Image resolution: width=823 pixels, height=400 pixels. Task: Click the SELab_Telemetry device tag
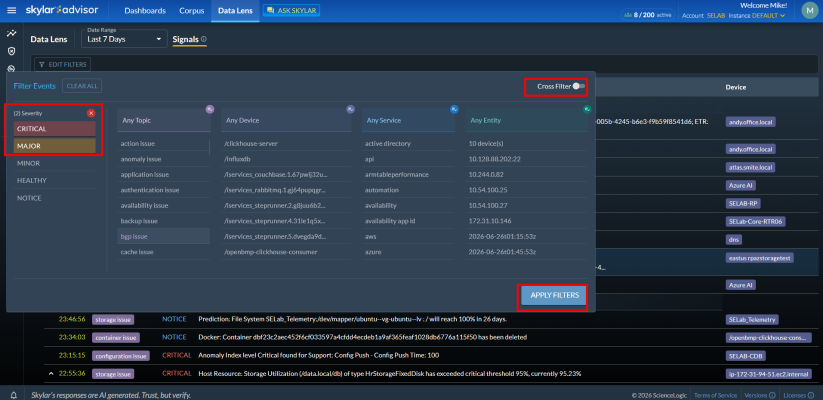click(x=753, y=319)
